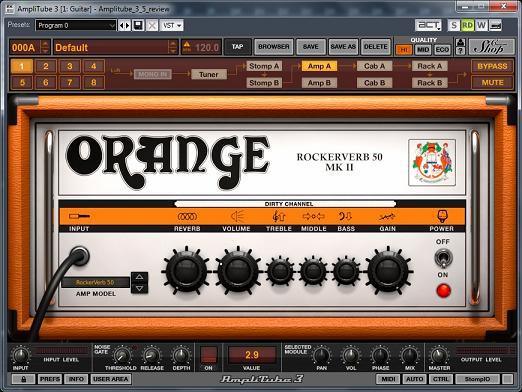Click the DELETE preset button
This screenshot has height=392, width=522.
(376, 47)
